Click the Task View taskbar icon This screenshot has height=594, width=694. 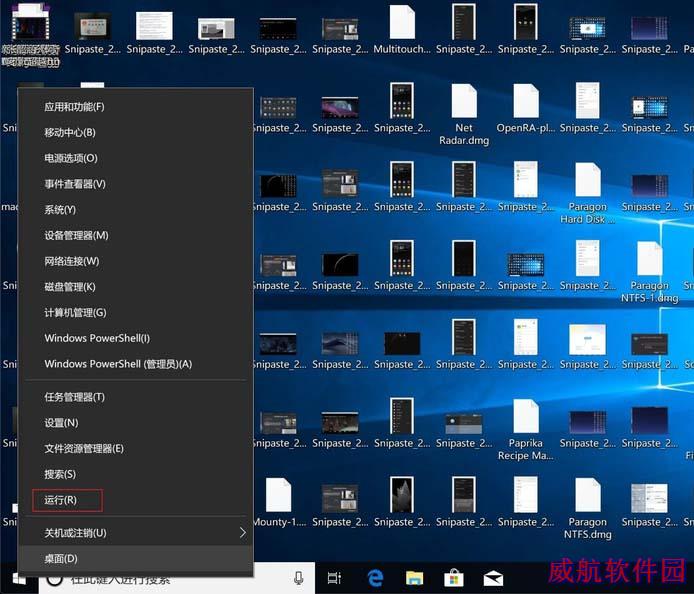[334, 578]
